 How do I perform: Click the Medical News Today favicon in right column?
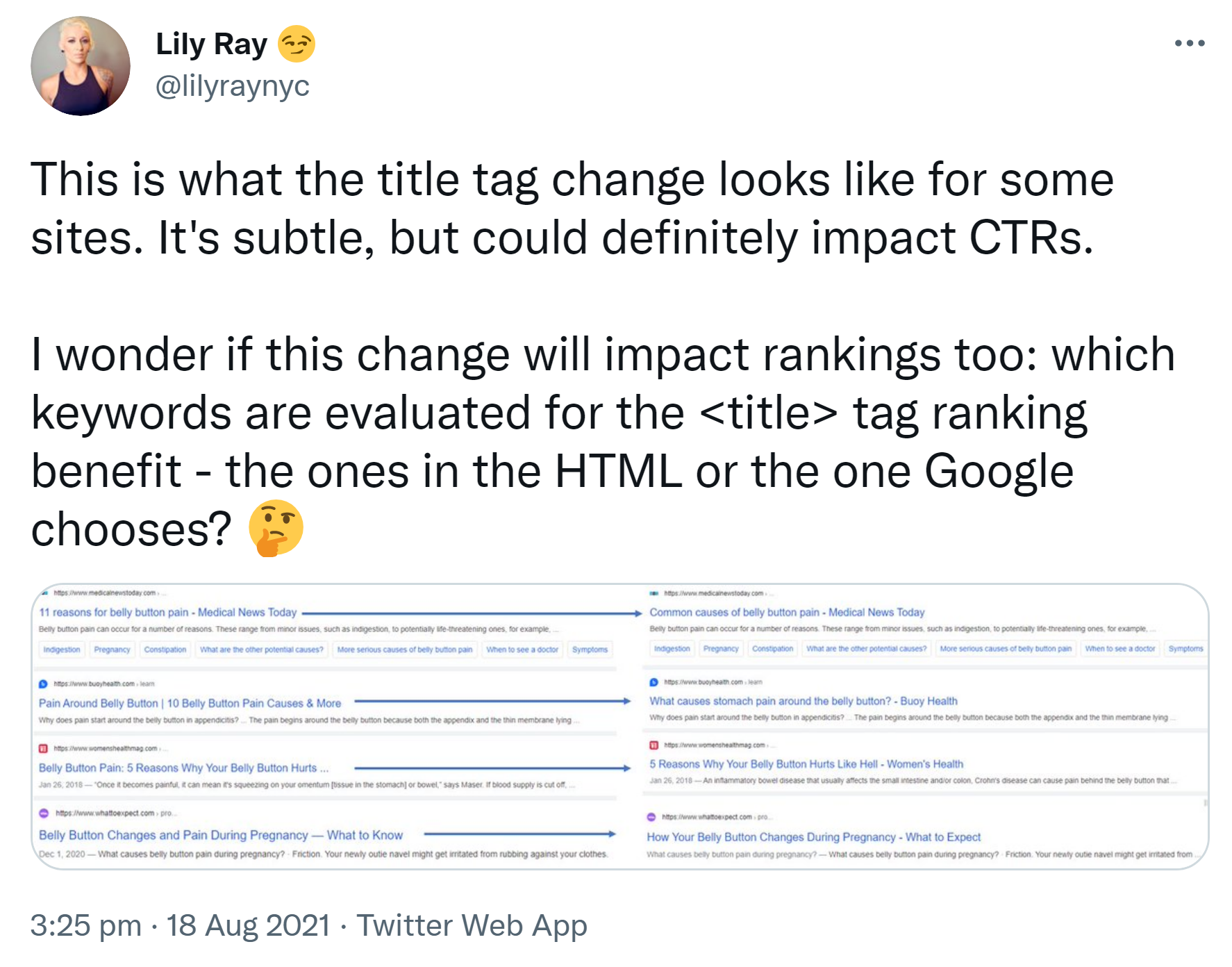coord(653,593)
